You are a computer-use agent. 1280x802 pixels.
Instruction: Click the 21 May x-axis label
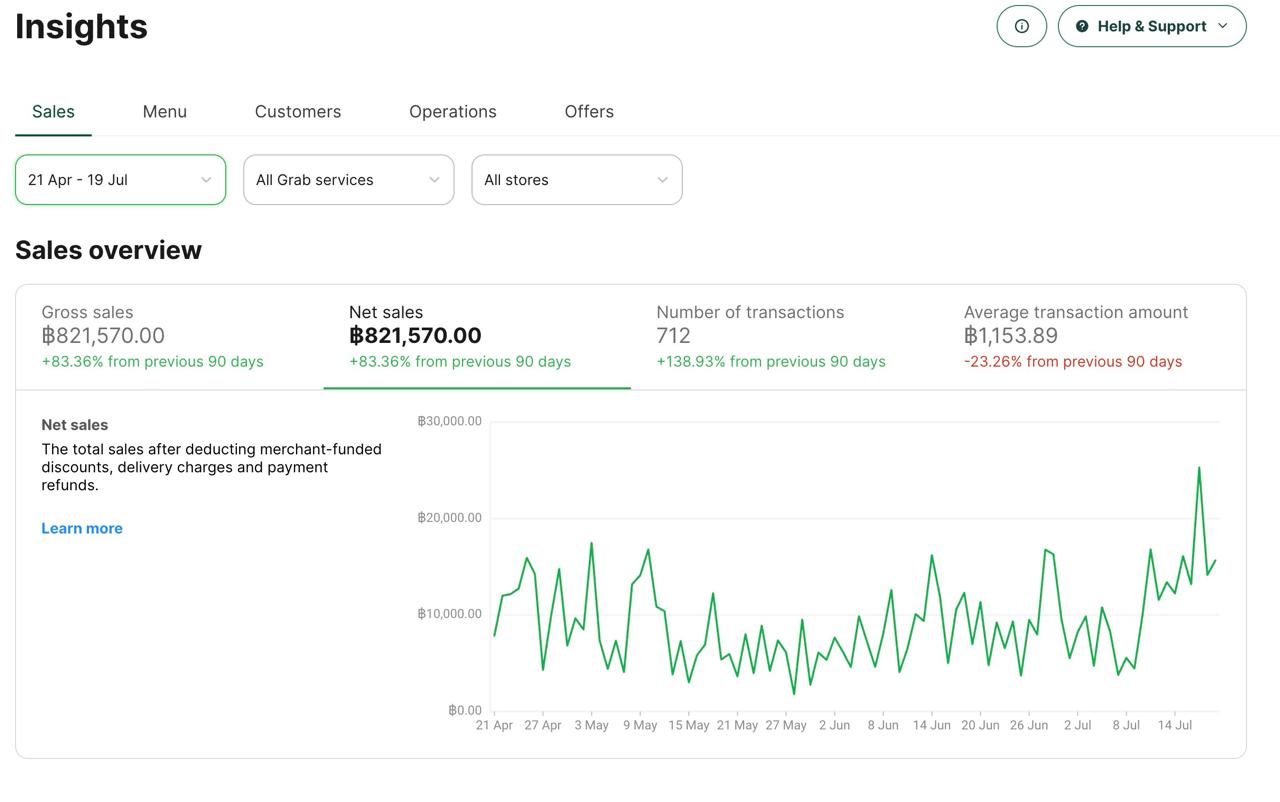point(738,725)
